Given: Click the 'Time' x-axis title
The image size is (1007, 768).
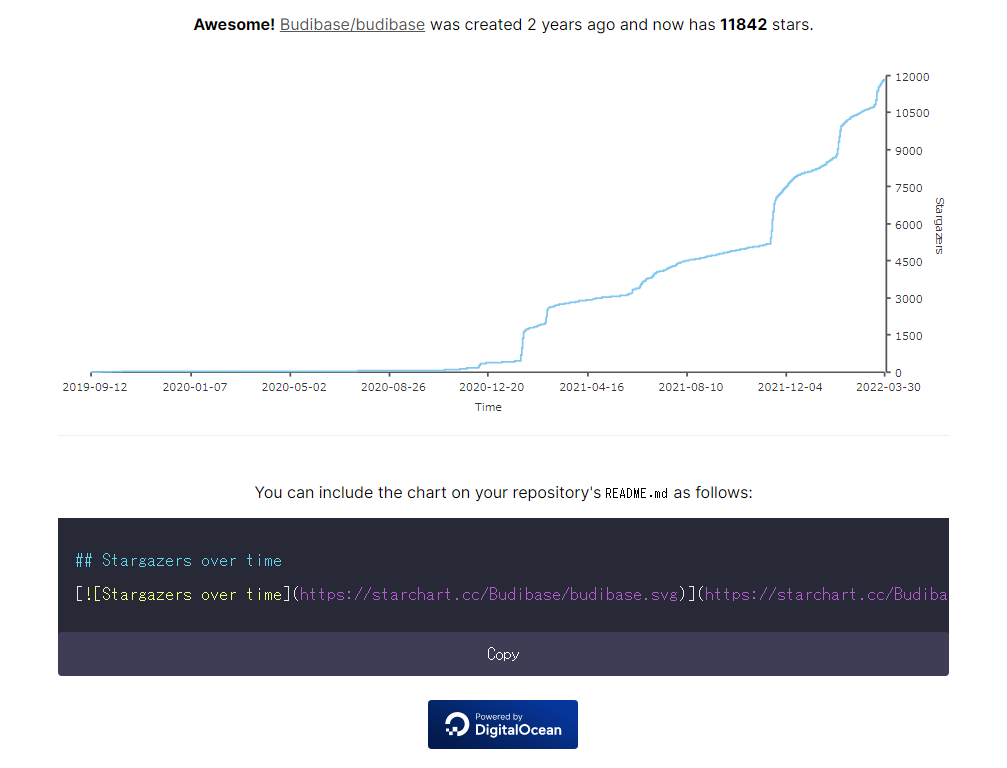Looking at the screenshot, I should click(x=488, y=407).
